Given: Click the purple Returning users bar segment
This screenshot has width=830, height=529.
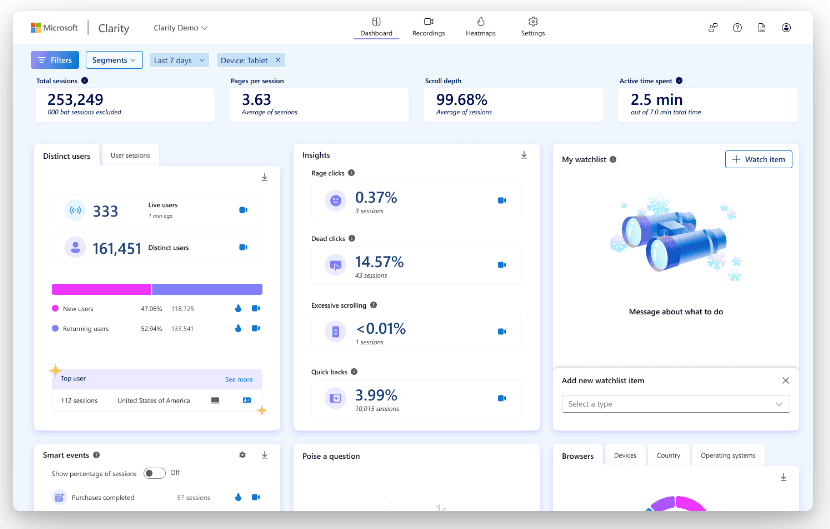Looking at the screenshot, I should coord(207,289).
